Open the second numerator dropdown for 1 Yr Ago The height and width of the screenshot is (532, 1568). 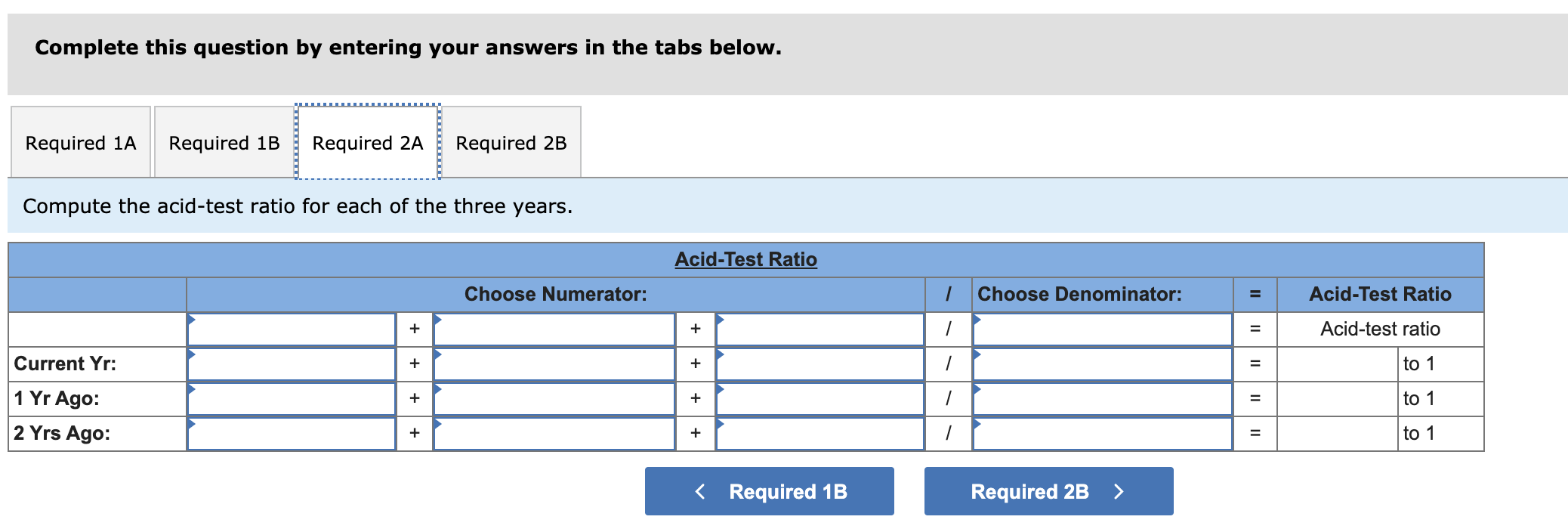point(555,398)
